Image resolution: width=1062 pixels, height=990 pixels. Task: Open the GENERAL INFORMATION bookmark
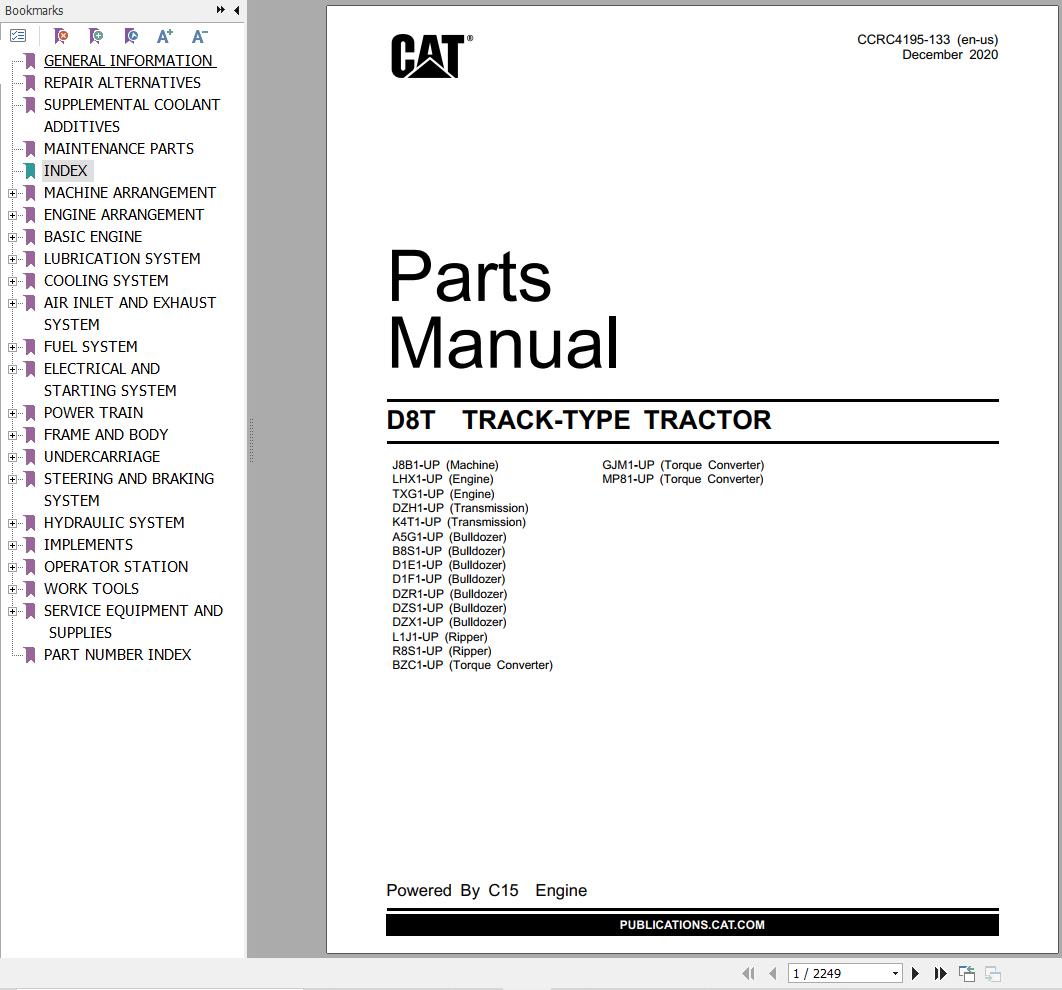(x=129, y=60)
